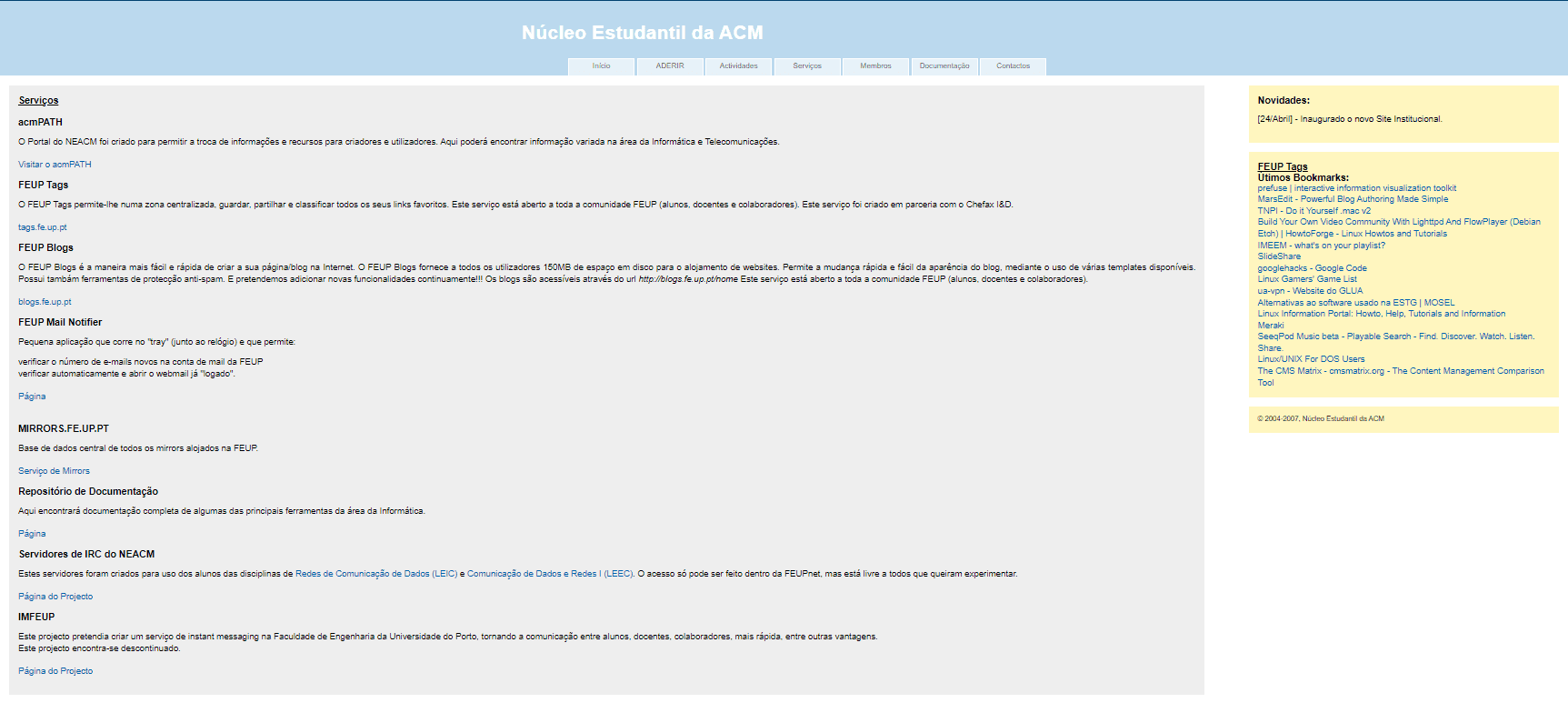Visit the Linux Gamers' Game List bookmark
Viewport: 1568px width, 723px height.
click(x=1306, y=279)
